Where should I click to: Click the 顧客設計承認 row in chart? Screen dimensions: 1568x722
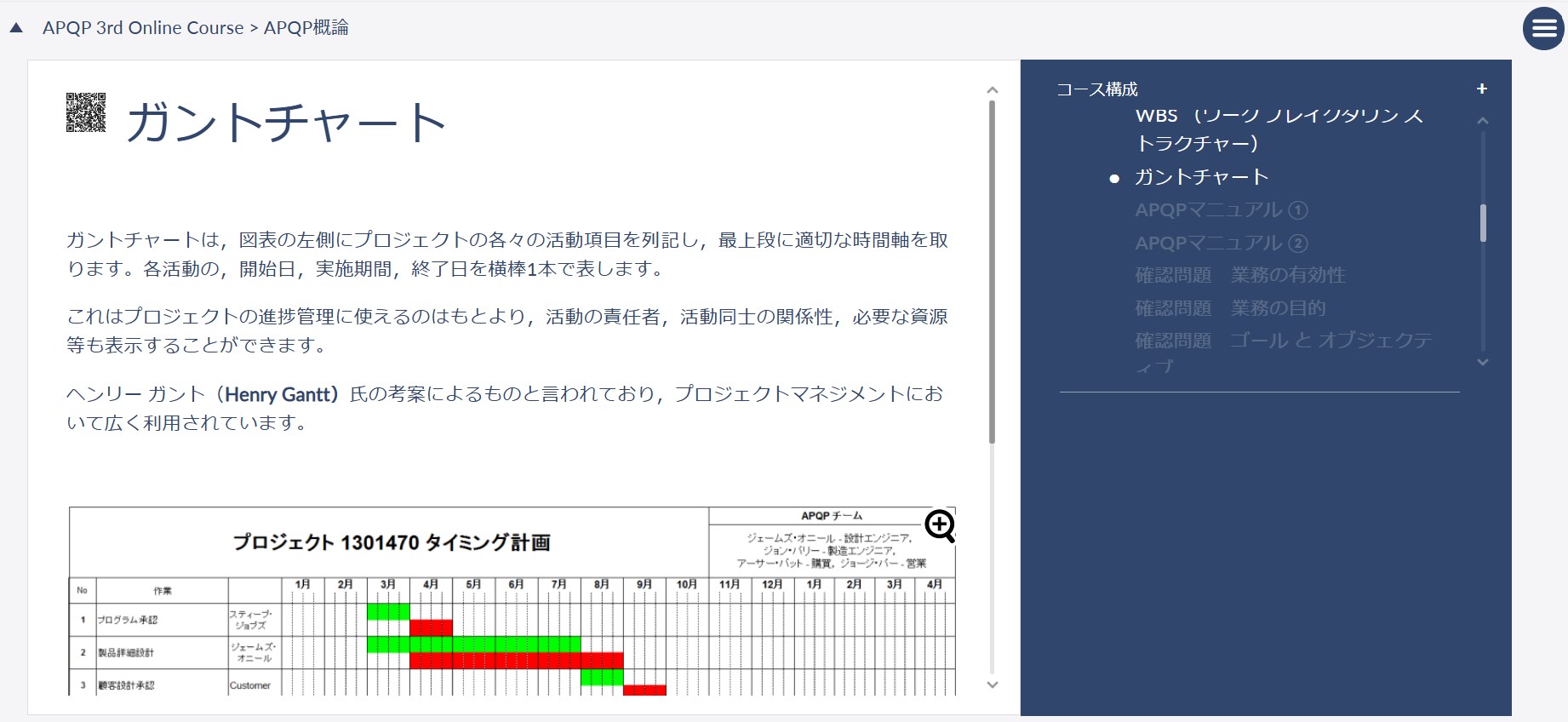(x=512, y=683)
